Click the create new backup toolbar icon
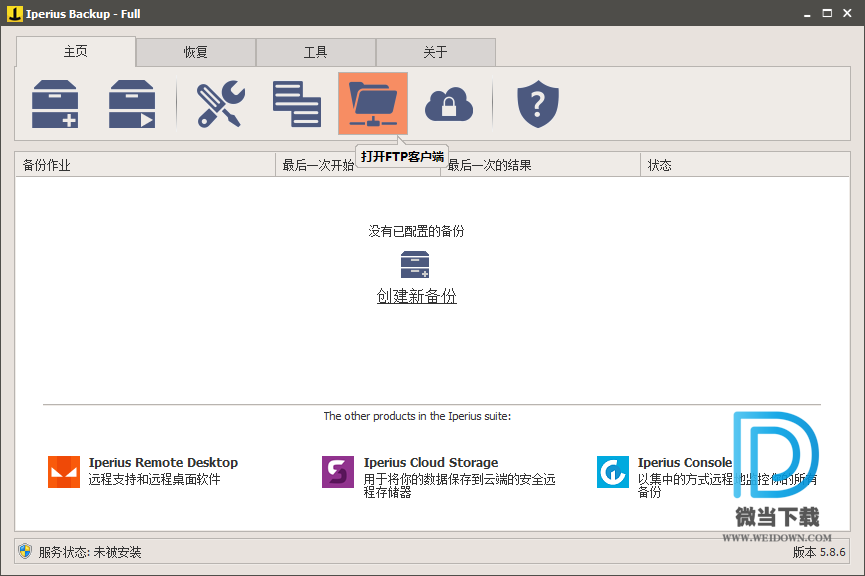The image size is (865, 576). click(55, 104)
